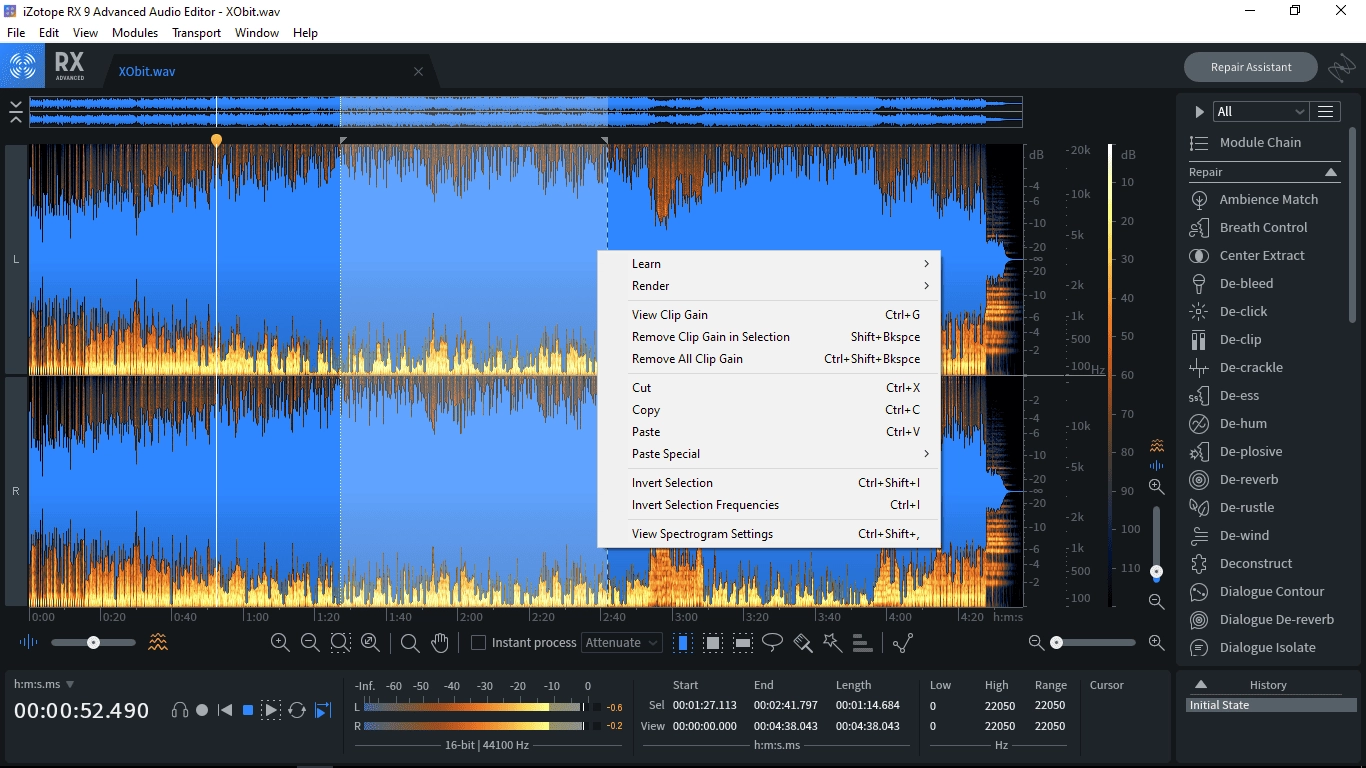This screenshot has height=768, width=1366.
Task: Click the Breath Control module icon
Action: [x=1199, y=228]
